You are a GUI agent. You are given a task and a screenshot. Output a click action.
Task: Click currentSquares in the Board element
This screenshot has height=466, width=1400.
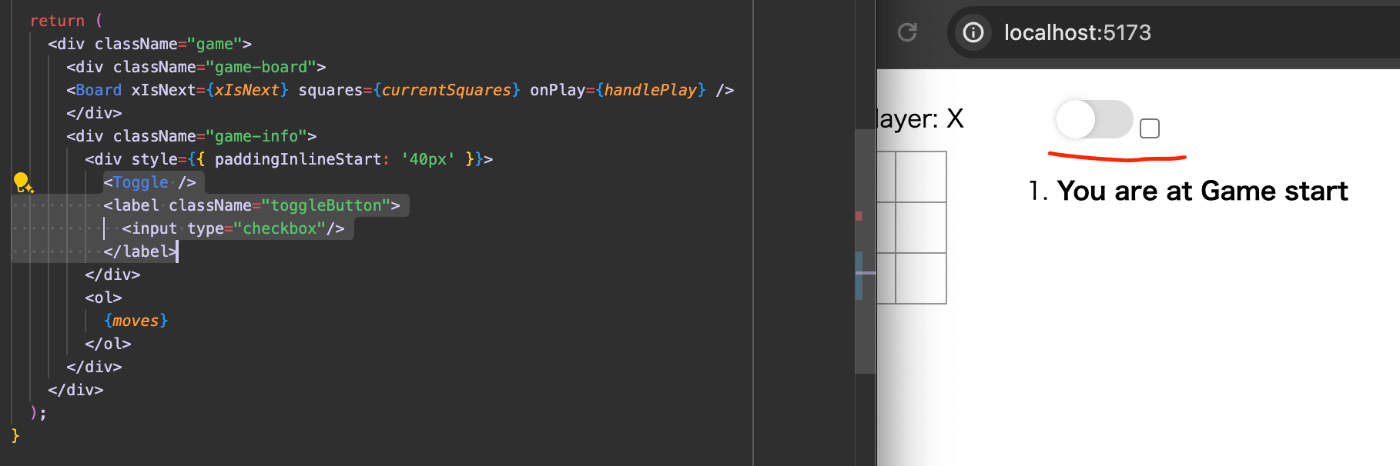[449, 90]
